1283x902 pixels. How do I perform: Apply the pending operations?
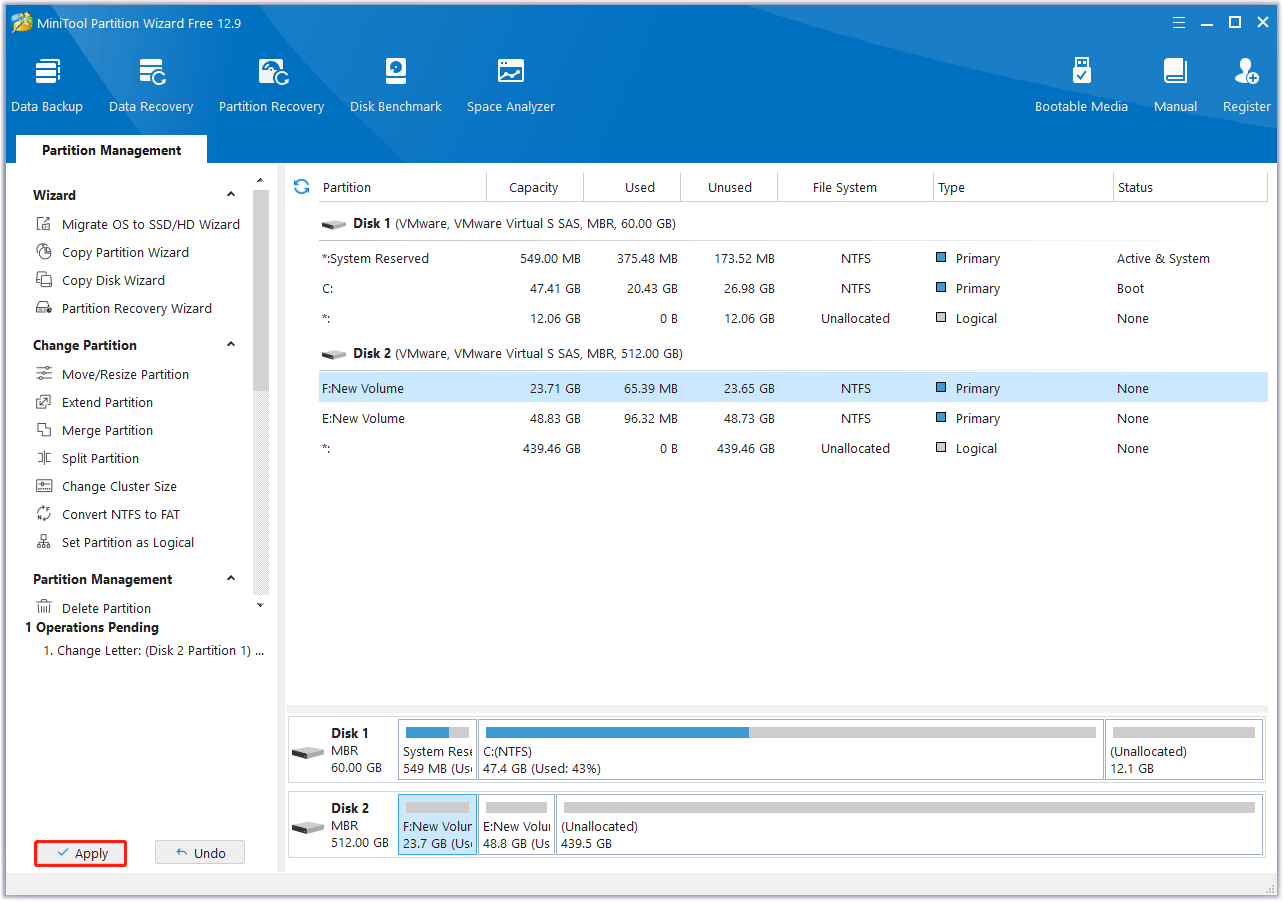pyautogui.click(x=81, y=853)
